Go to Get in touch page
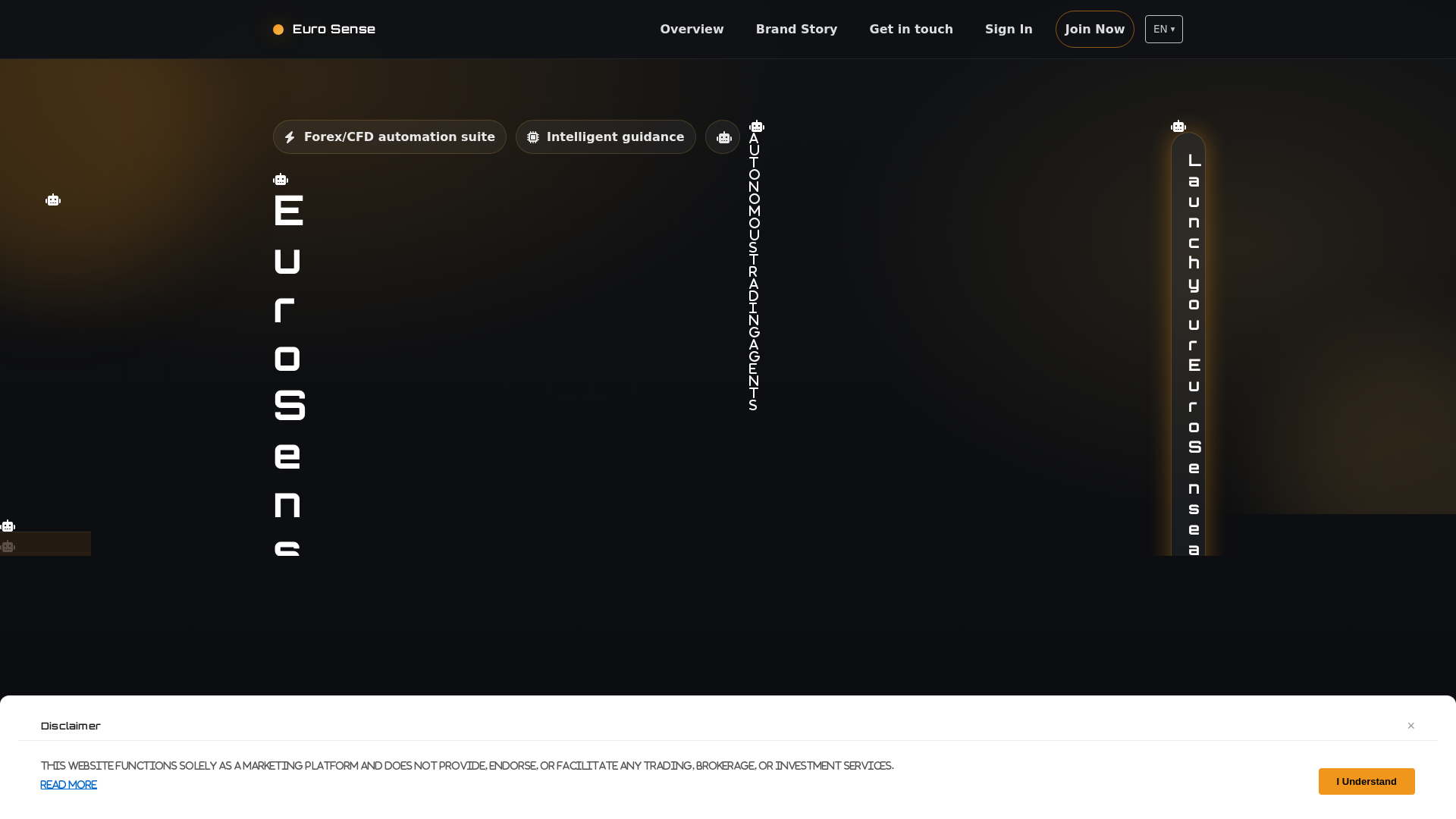The image size is (1456, 819). tap(911, 29)
